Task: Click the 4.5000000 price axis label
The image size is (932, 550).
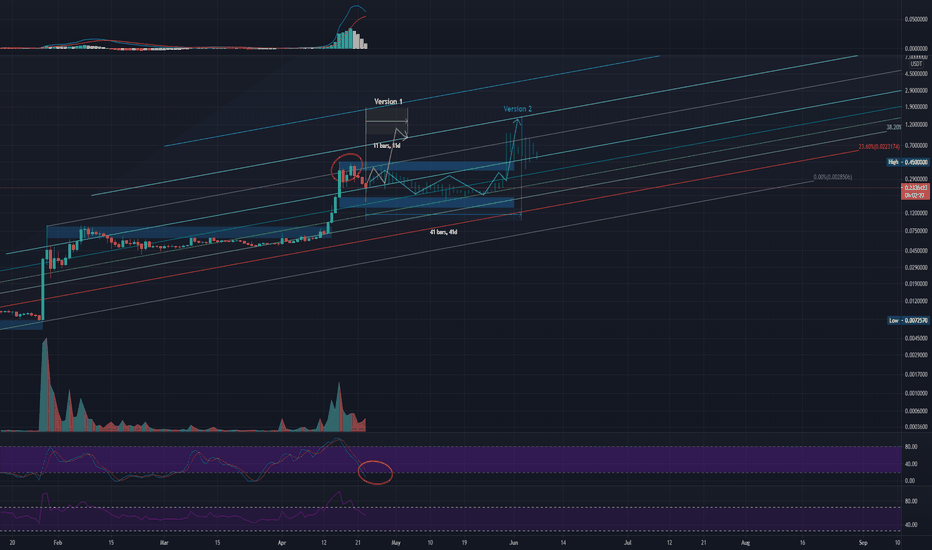Action: click(x=916, y=74)
